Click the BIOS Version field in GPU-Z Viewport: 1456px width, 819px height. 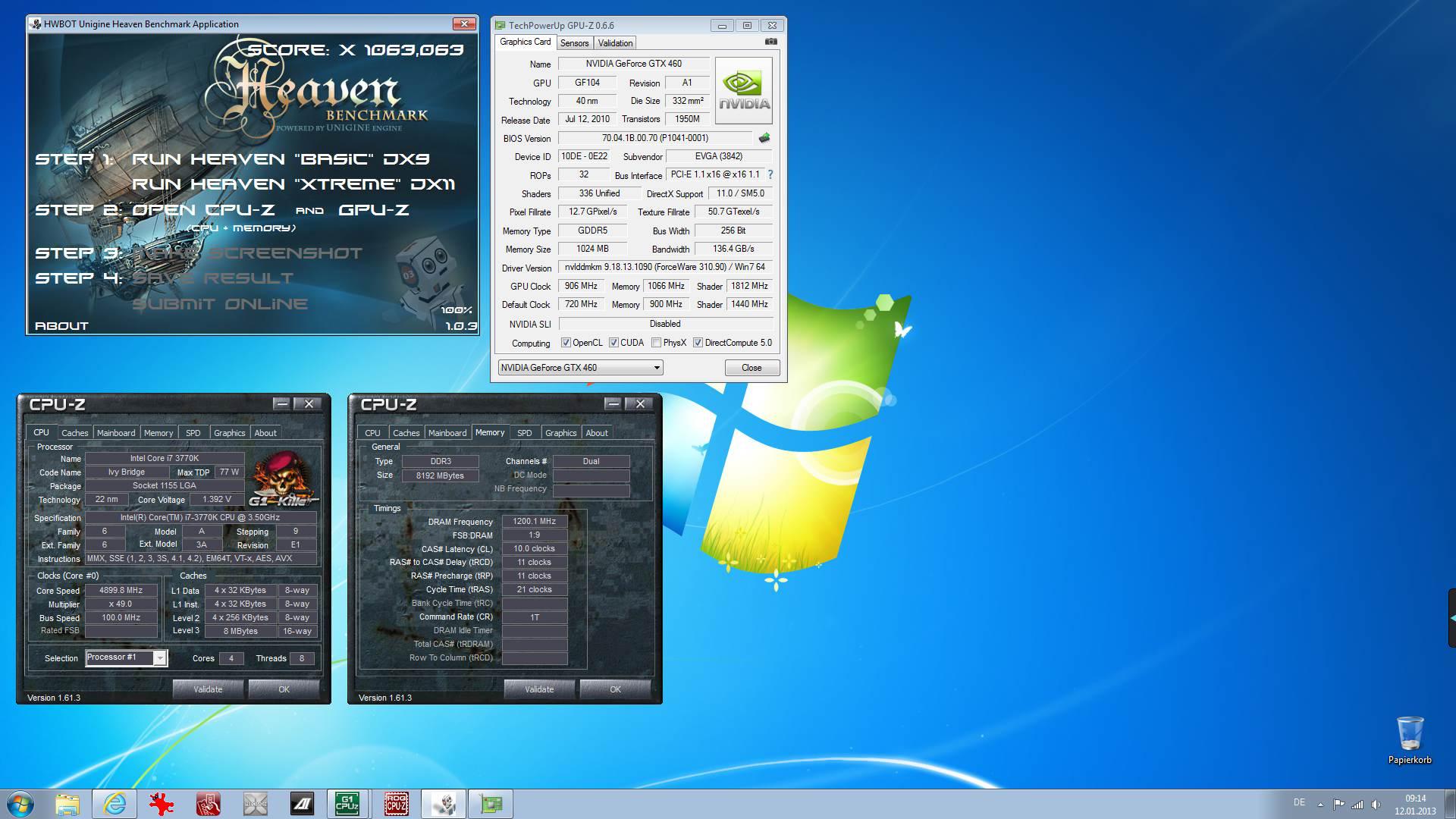pyautogui.click(x=655, y=138)
